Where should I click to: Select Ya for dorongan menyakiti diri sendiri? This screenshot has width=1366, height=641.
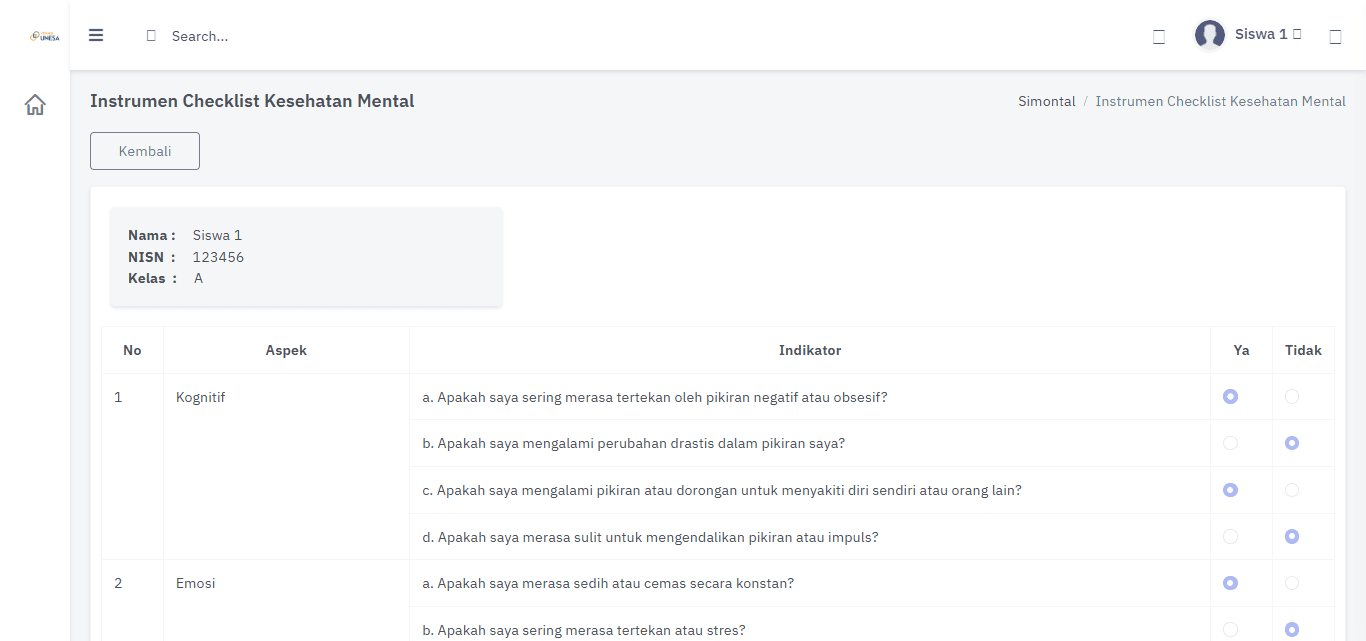pos(1230,490)
